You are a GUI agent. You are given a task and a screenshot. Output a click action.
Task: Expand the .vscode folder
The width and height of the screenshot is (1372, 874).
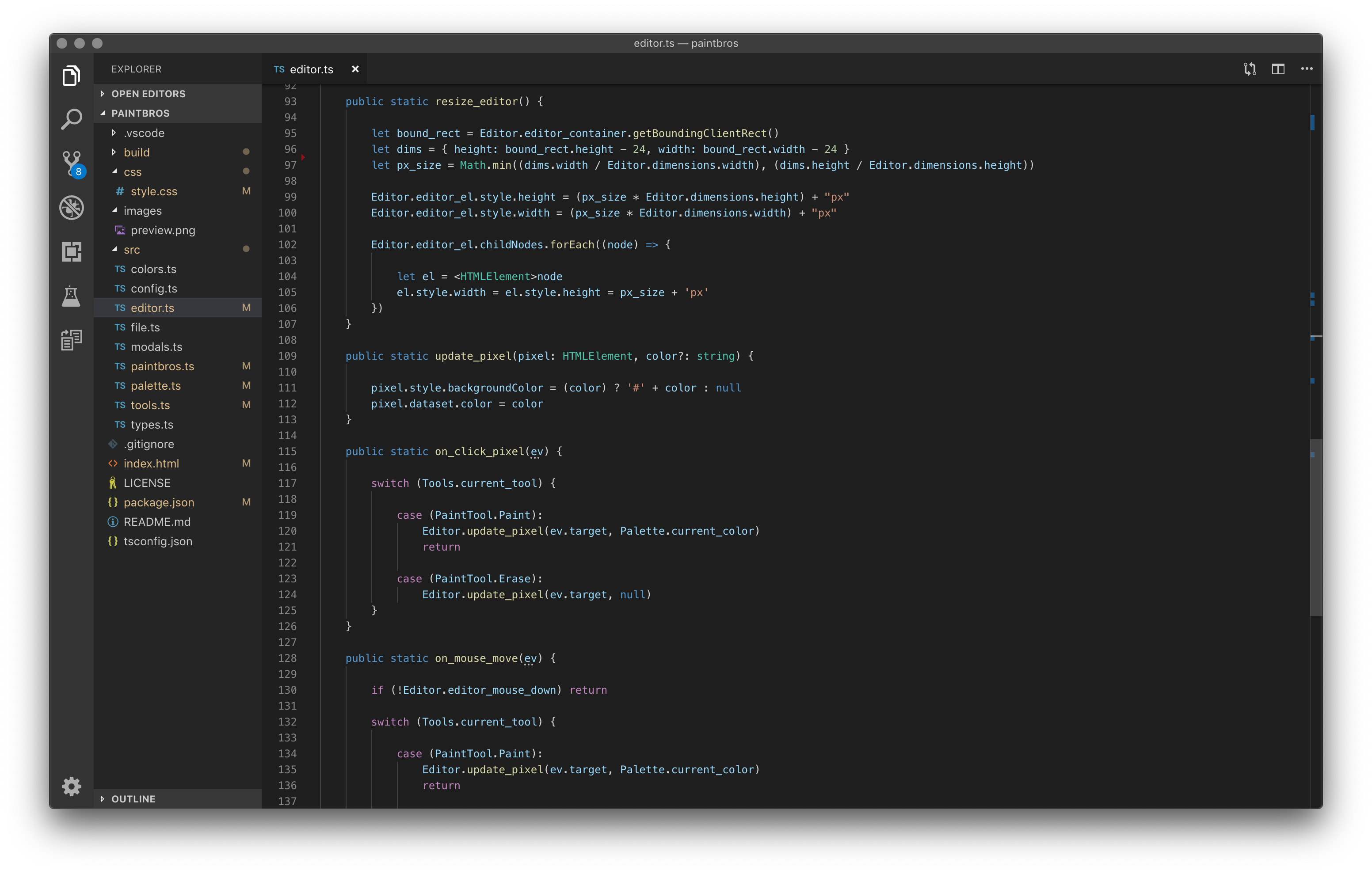pyautogui.click(x=144, y=133)
